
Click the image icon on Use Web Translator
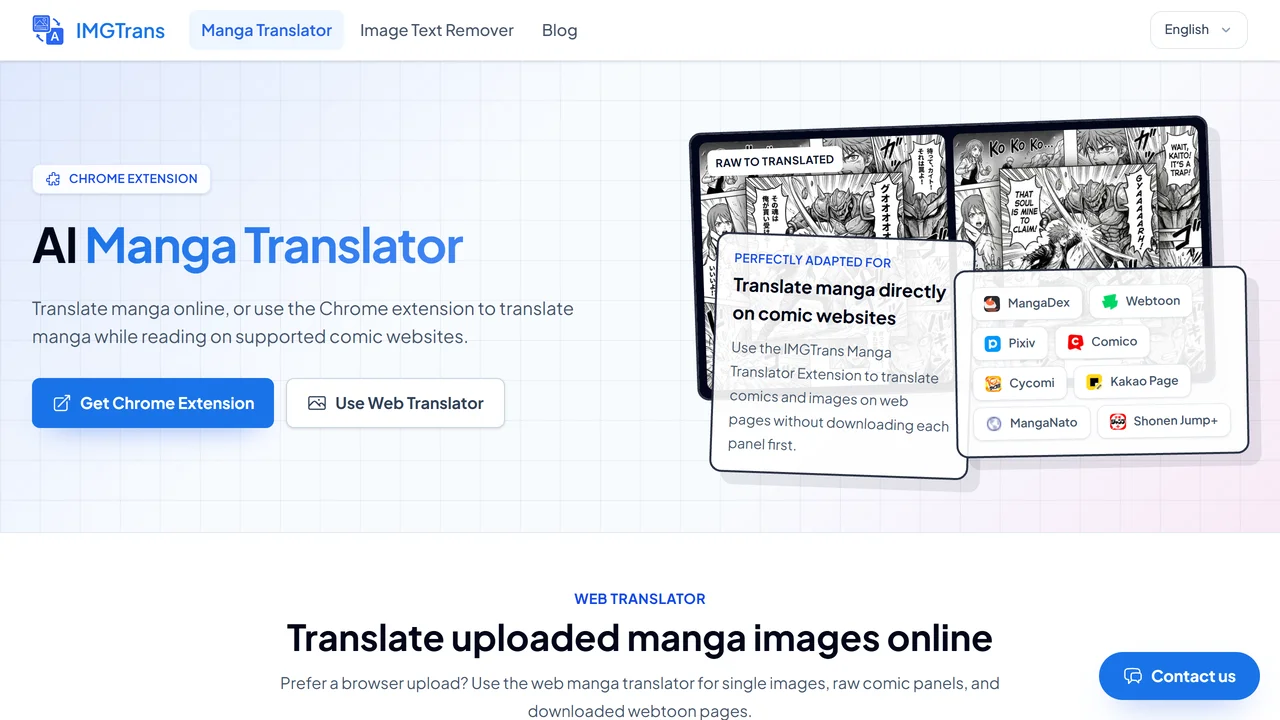coord(317,403)
